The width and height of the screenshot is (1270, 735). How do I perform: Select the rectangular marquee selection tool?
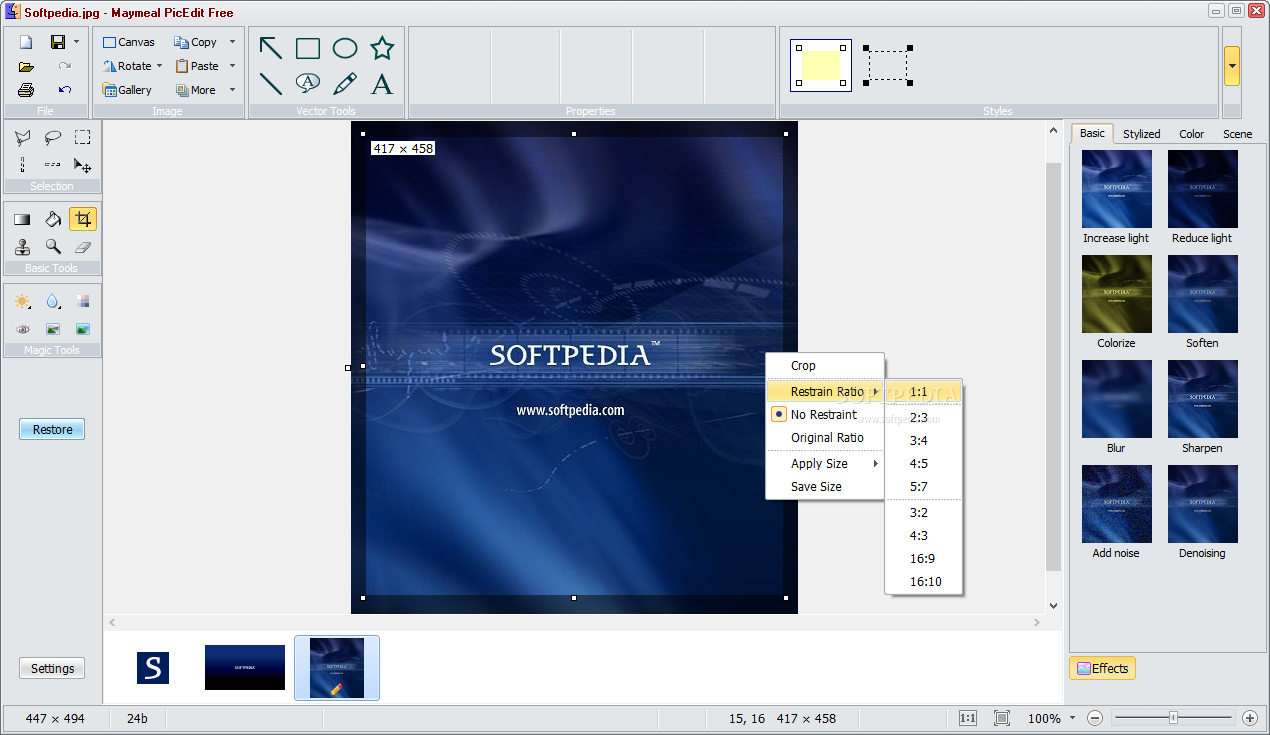point(83,138)
